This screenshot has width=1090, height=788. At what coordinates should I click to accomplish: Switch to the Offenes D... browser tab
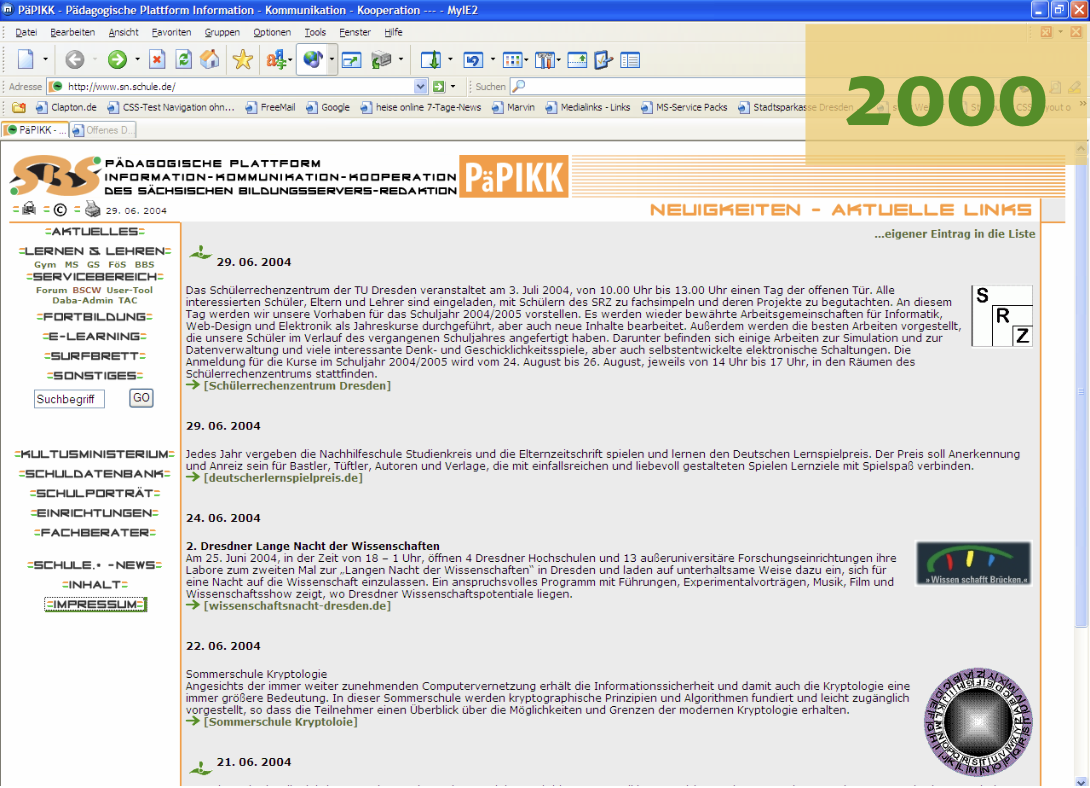pos(102,130)
